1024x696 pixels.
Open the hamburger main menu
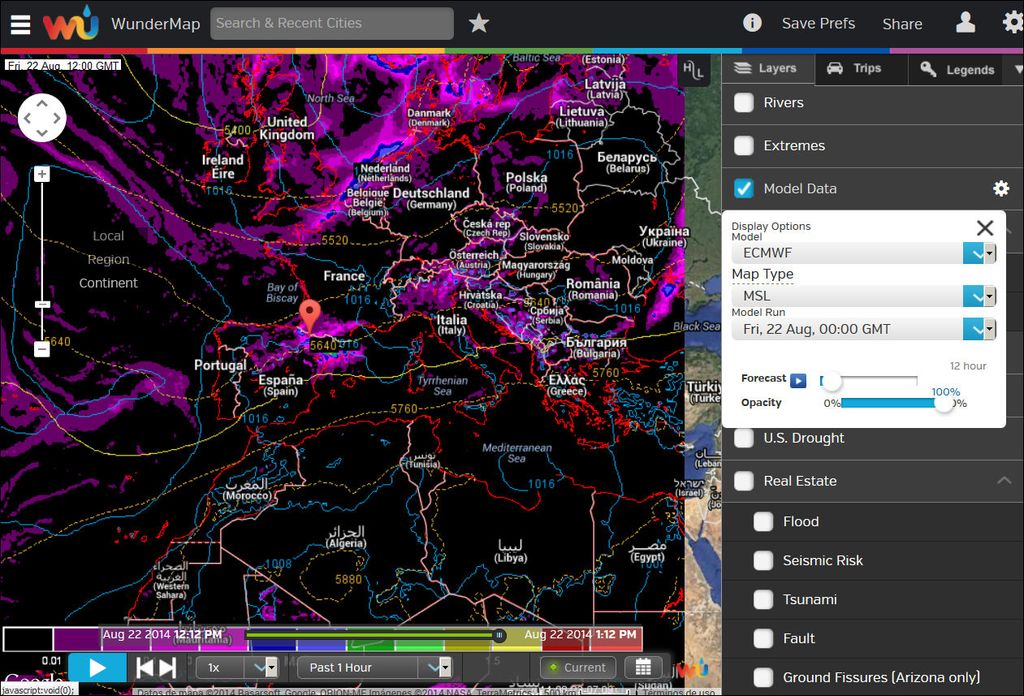[x=20, y=24]
